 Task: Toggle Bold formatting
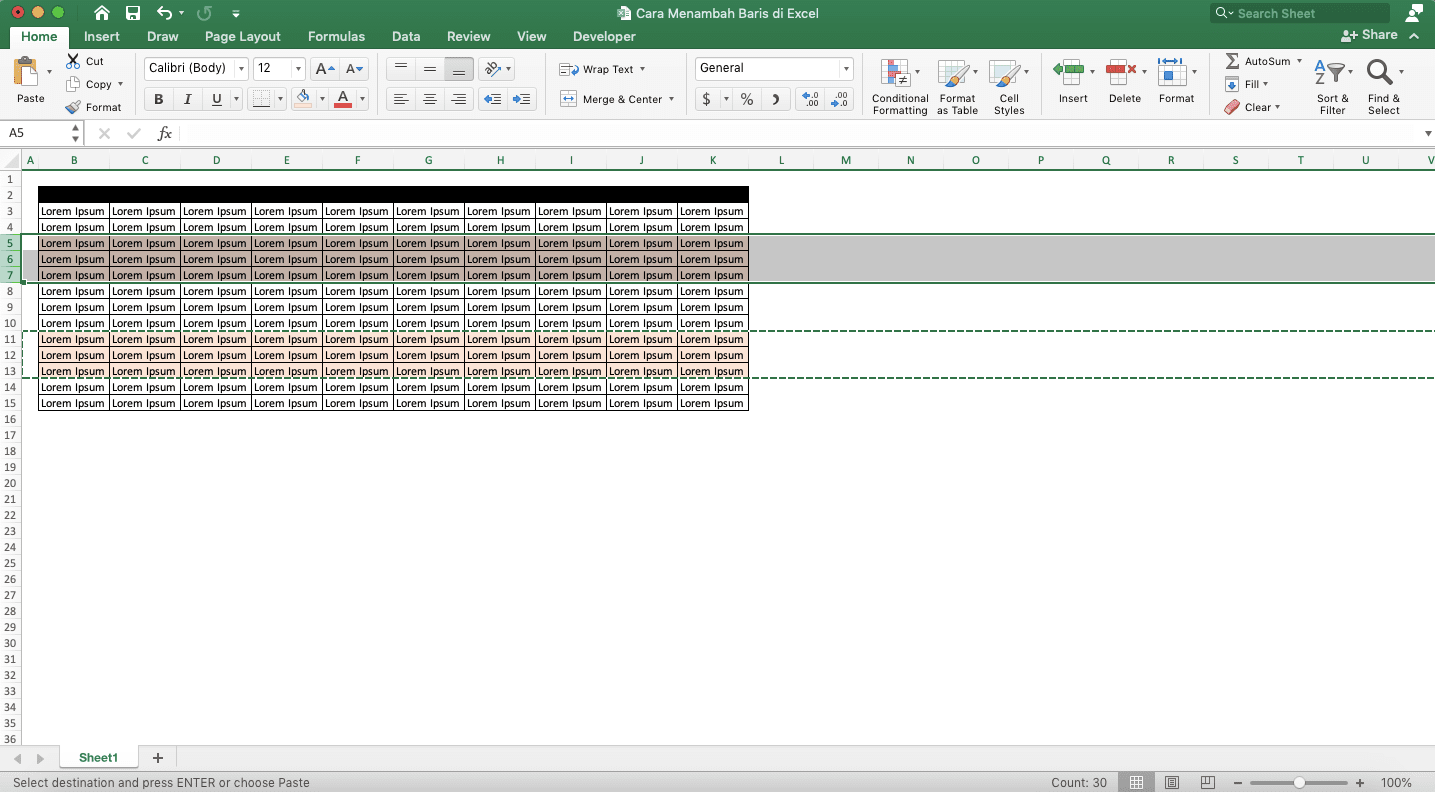click(x=158, y=99)
